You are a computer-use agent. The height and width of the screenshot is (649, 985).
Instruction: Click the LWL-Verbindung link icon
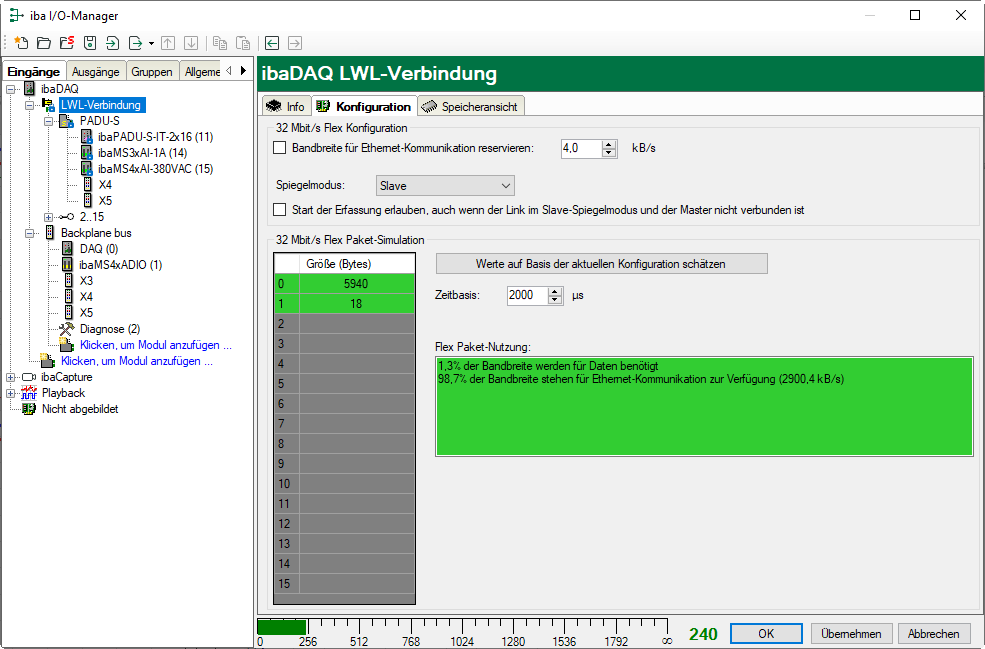[48, 105]
